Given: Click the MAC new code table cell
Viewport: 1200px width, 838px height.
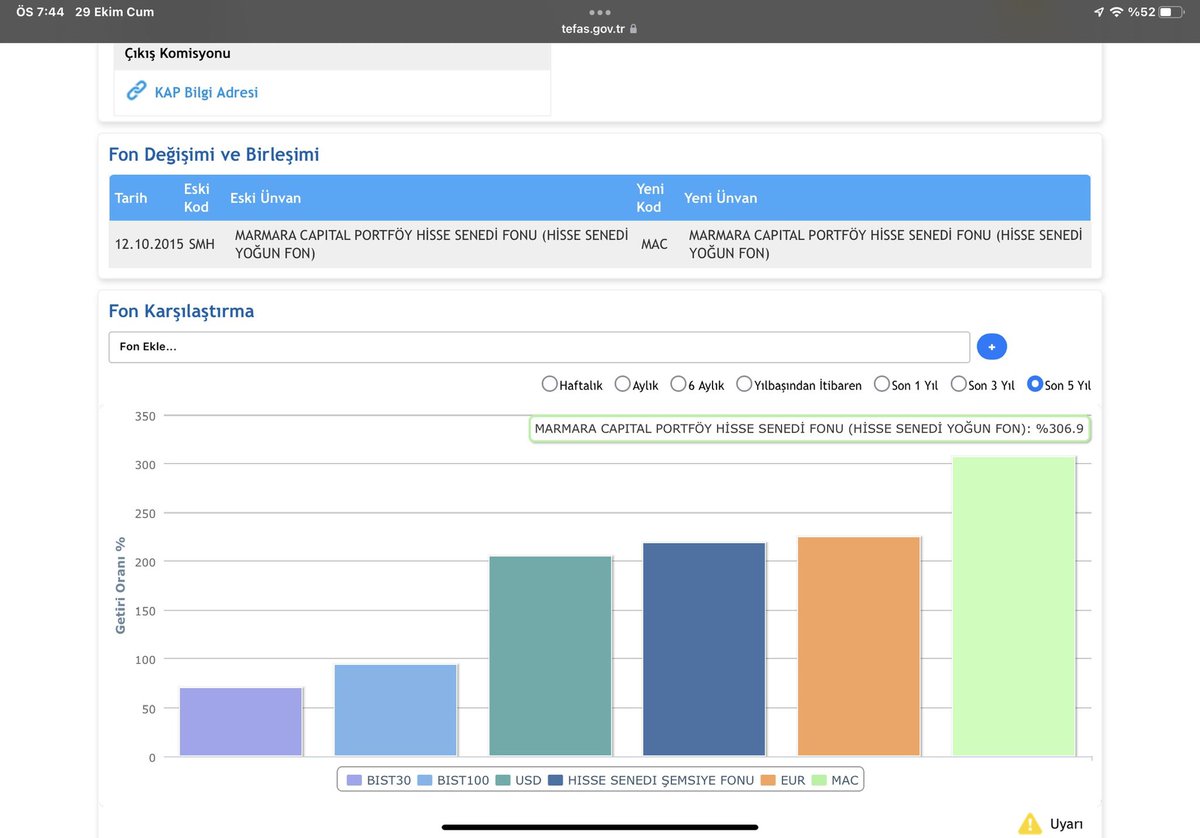Looking at the screenshot, I should [654, 244].
